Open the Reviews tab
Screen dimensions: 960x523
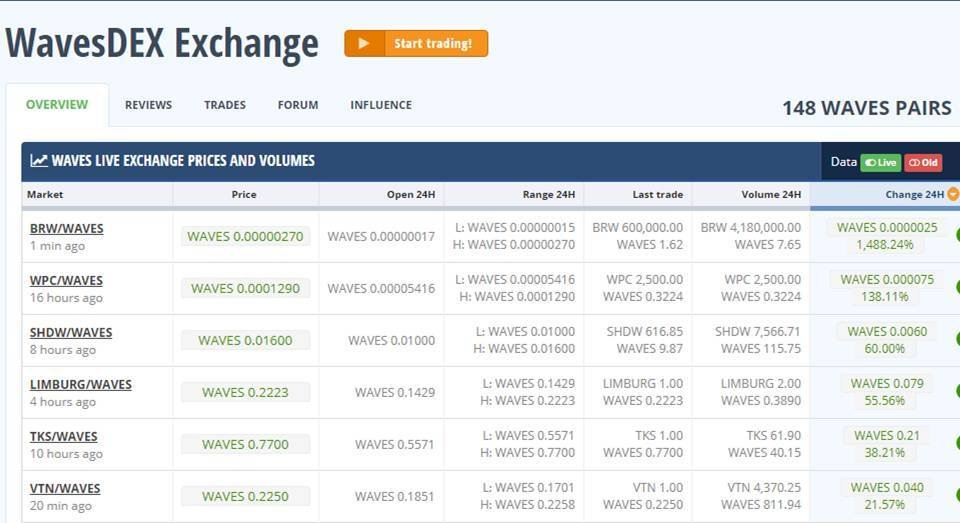click(148, 105)
